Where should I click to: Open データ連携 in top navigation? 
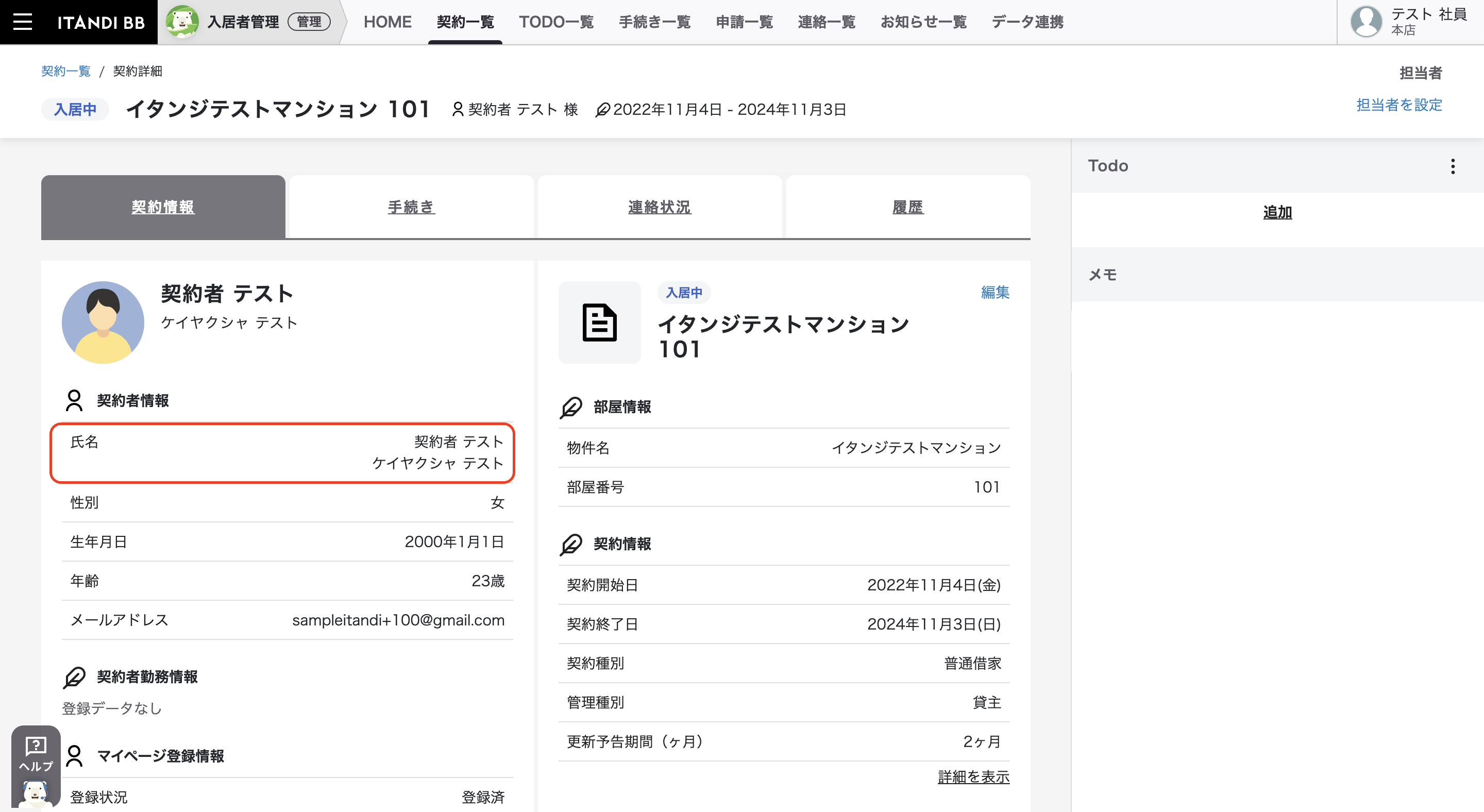pos(1027,22)
